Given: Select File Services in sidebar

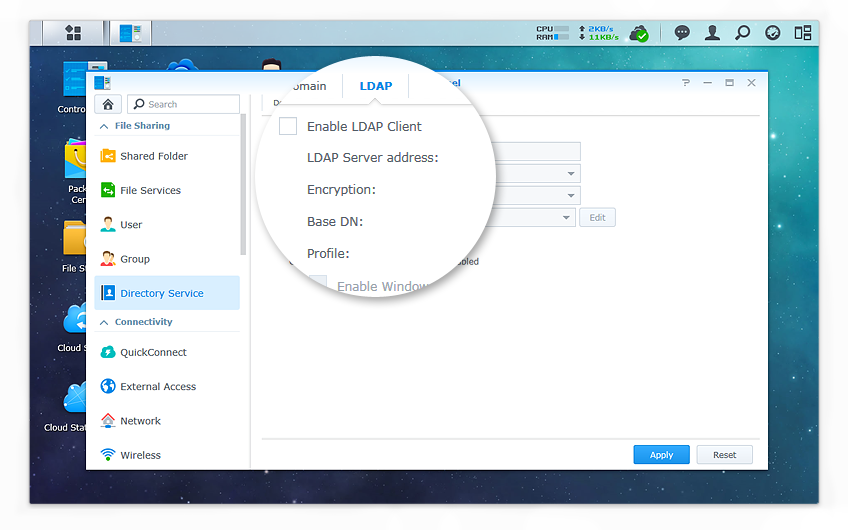Looking at the screenshot, I should pyautogui.click(x=167, y=190).
